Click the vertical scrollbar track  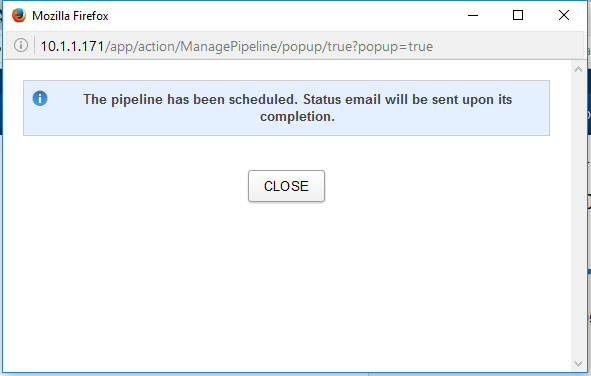pyautogui.click(x=579, y=216)
